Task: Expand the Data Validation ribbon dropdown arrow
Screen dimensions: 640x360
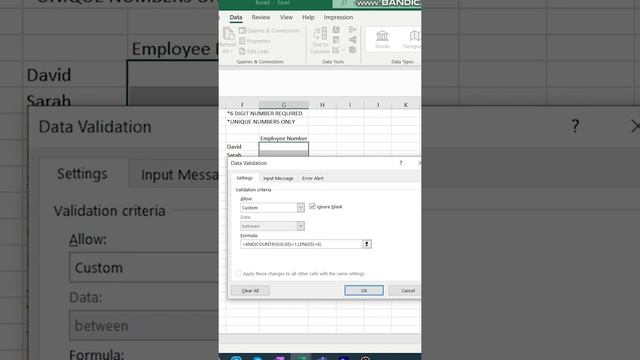Action: pos(343,51)
